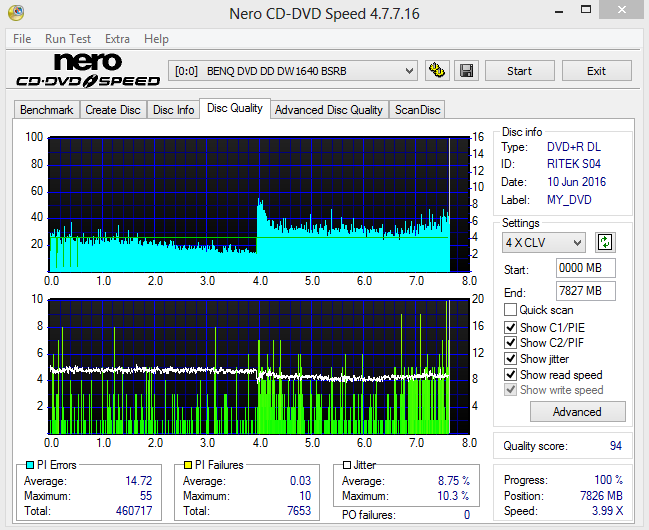
Task: Switch to the Benchmark tab
Action: tap(47, 110)
